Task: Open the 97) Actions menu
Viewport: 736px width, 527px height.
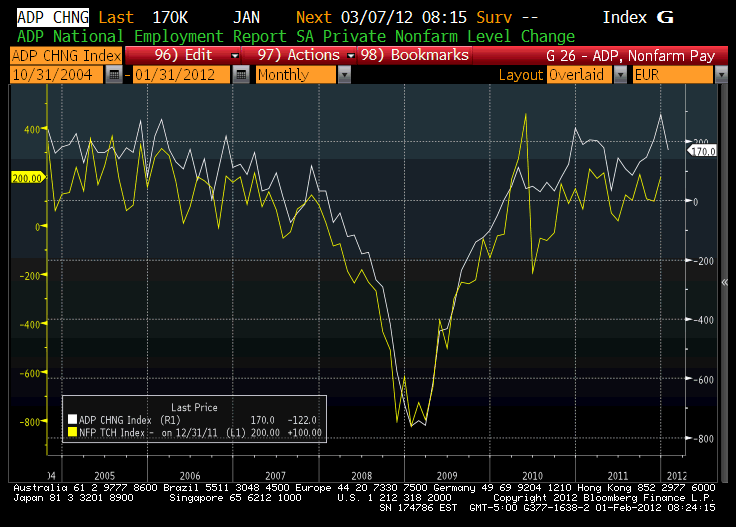Action: 299,55
